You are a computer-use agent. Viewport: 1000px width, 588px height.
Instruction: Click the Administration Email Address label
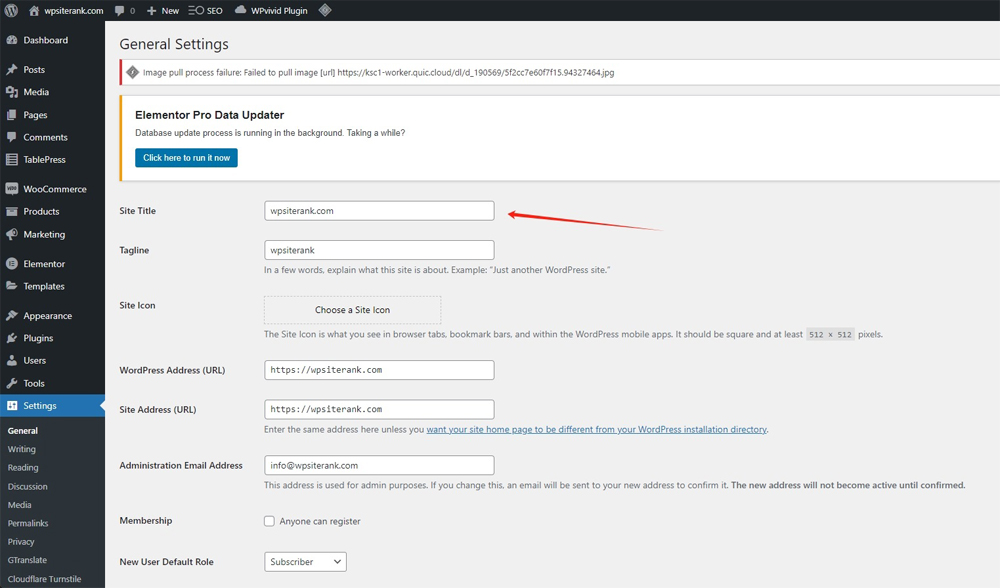point(181,466)
